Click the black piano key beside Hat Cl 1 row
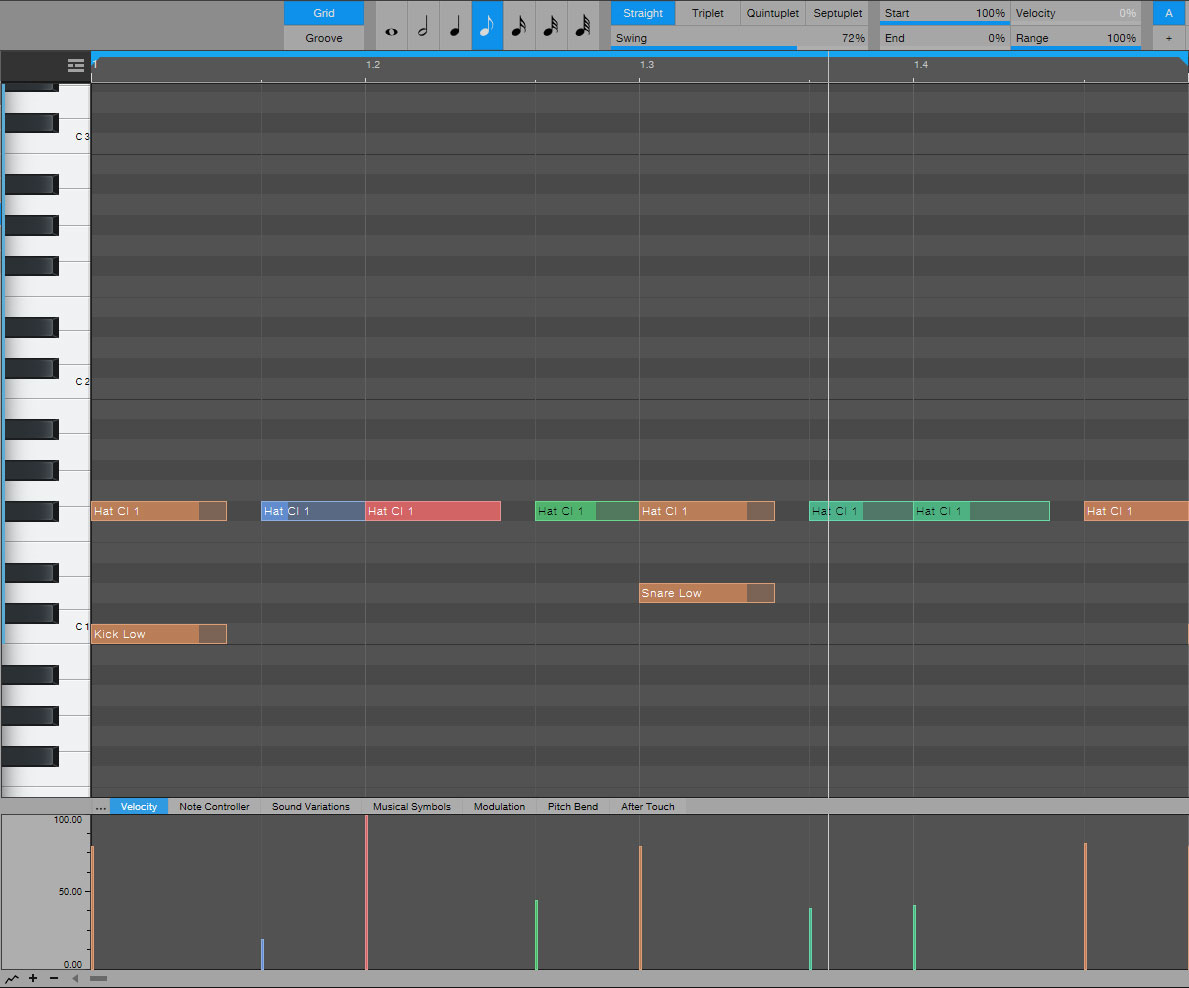This screenshot has height=988, width=1189. [x=31, y=511]
